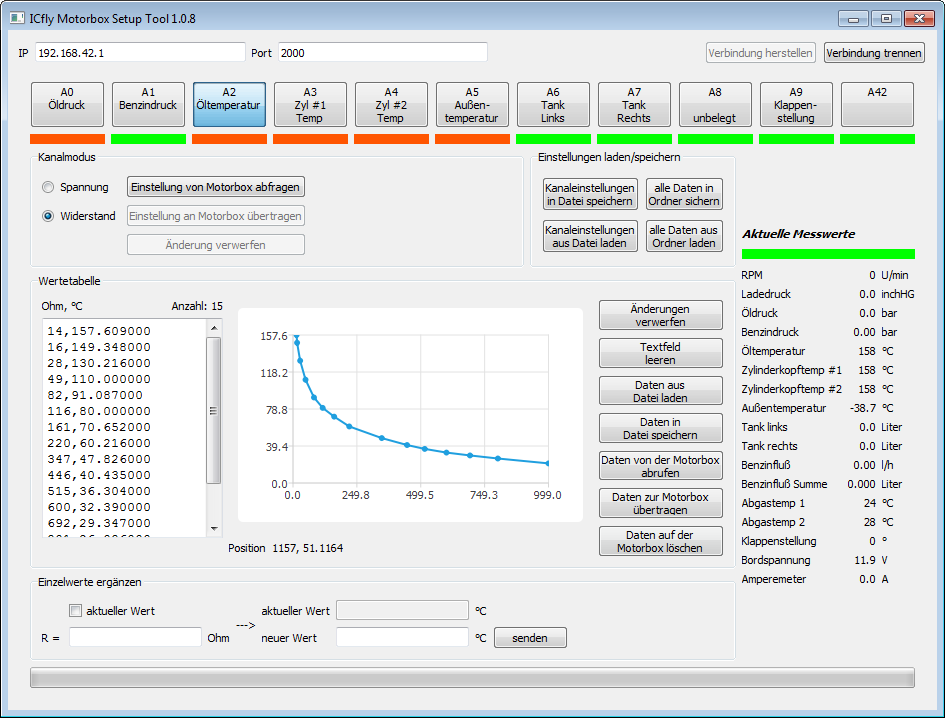Screen dimensions: 945x718
Task: Select the A6 Tank Links channel
Action: tap(553, 104)
